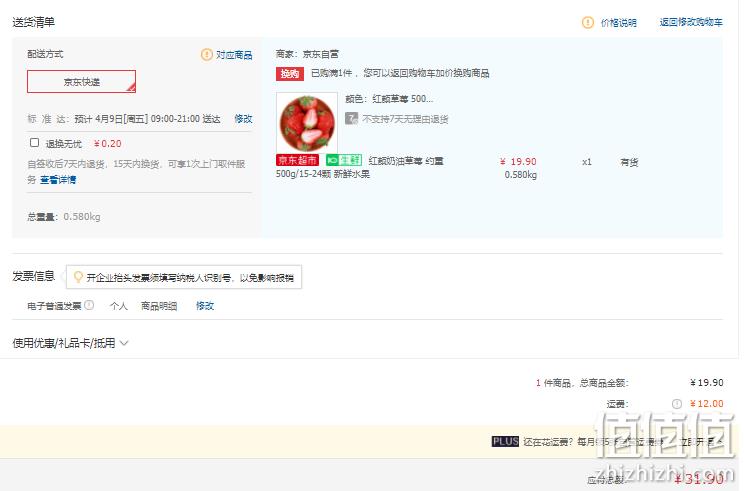
Task: Click the 商品明细 invoice content text
Action: 159,306
